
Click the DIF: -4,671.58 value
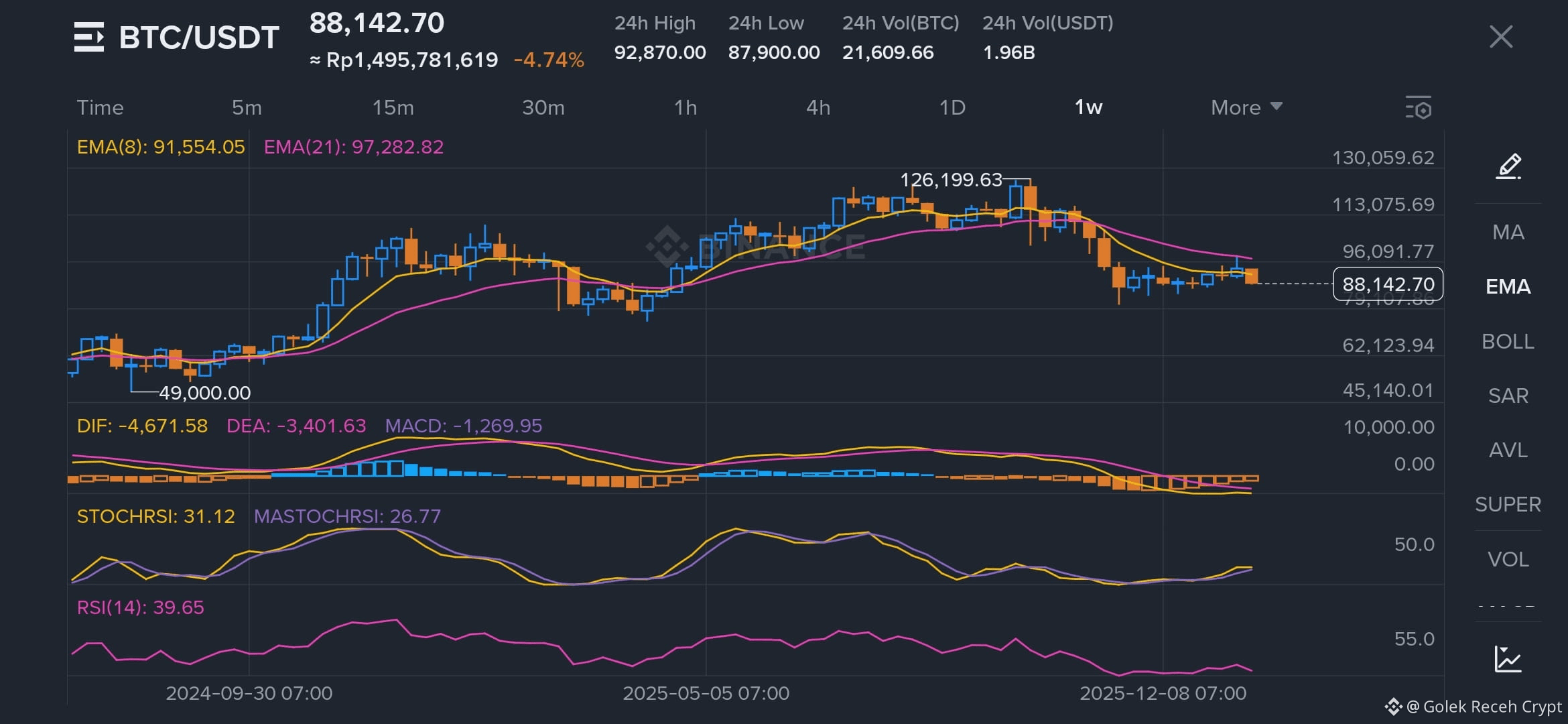[142, 426]
